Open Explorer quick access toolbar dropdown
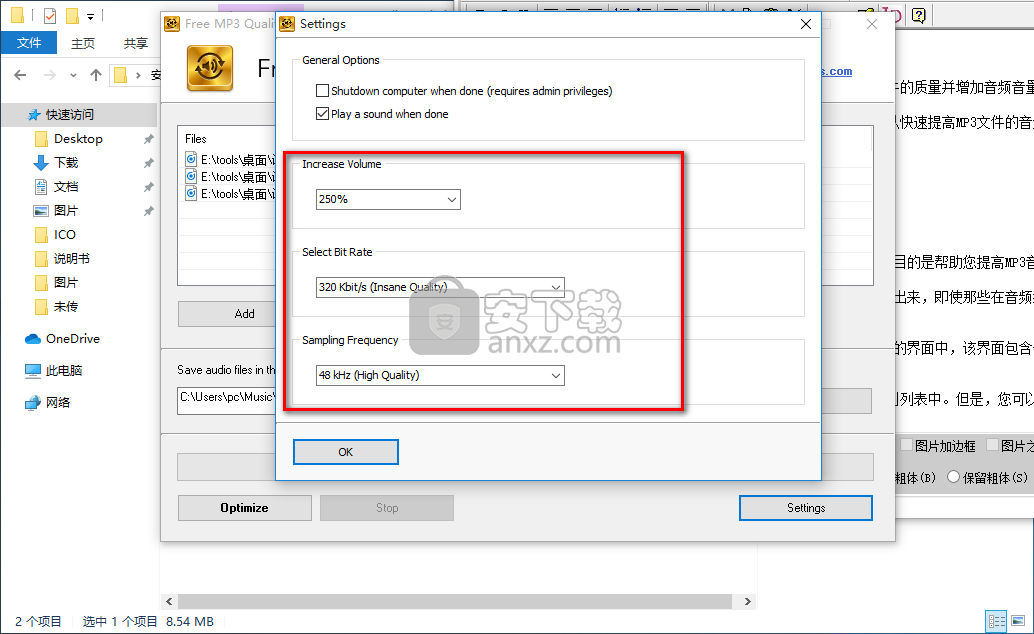The image size is (1034, 634). [x=90, y=16]
